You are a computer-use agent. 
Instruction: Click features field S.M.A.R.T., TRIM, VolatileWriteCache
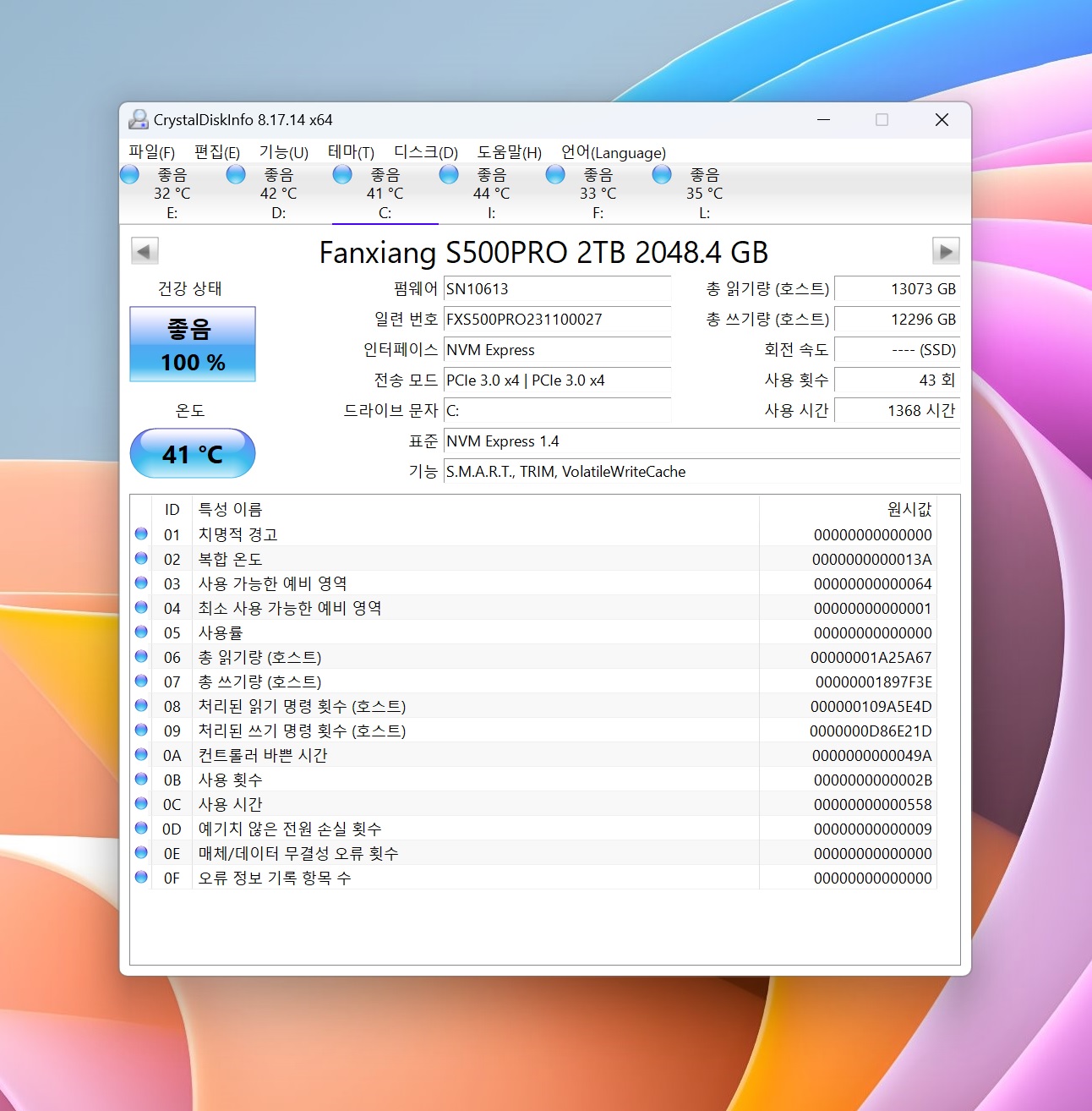[702, 472]
